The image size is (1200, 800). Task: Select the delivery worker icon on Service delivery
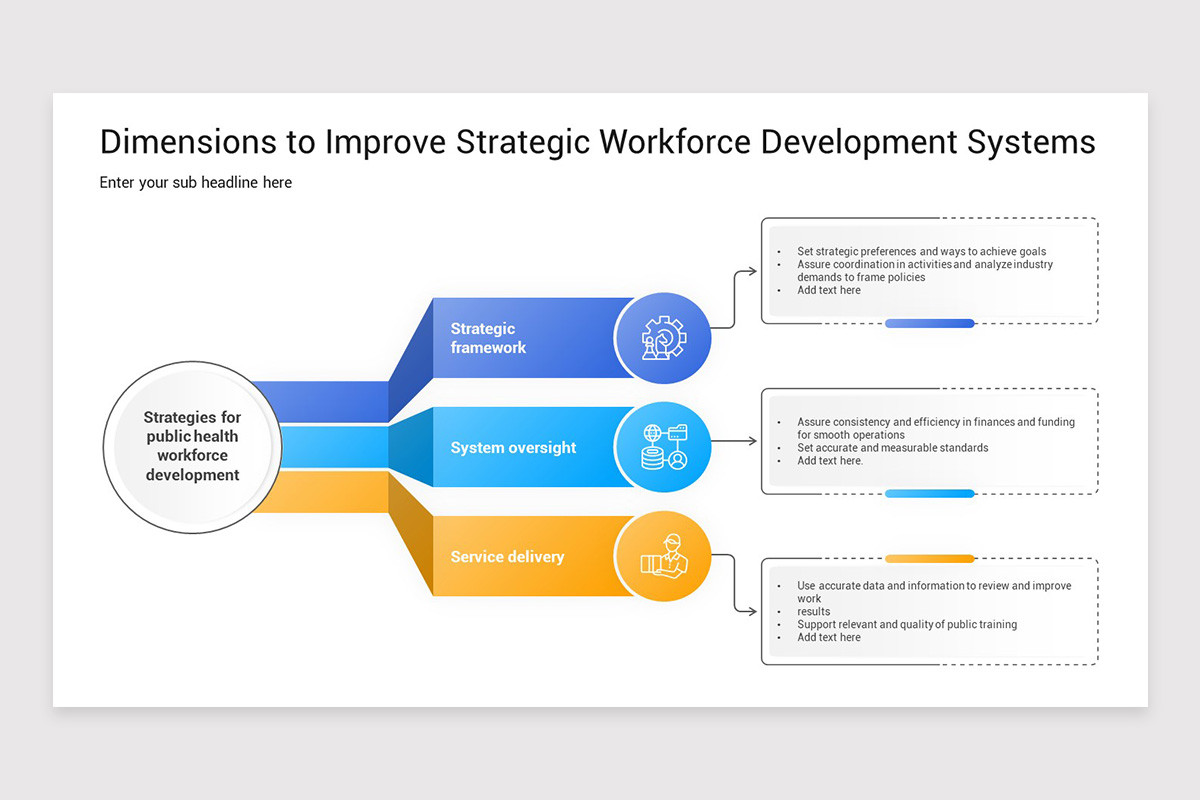664,557
